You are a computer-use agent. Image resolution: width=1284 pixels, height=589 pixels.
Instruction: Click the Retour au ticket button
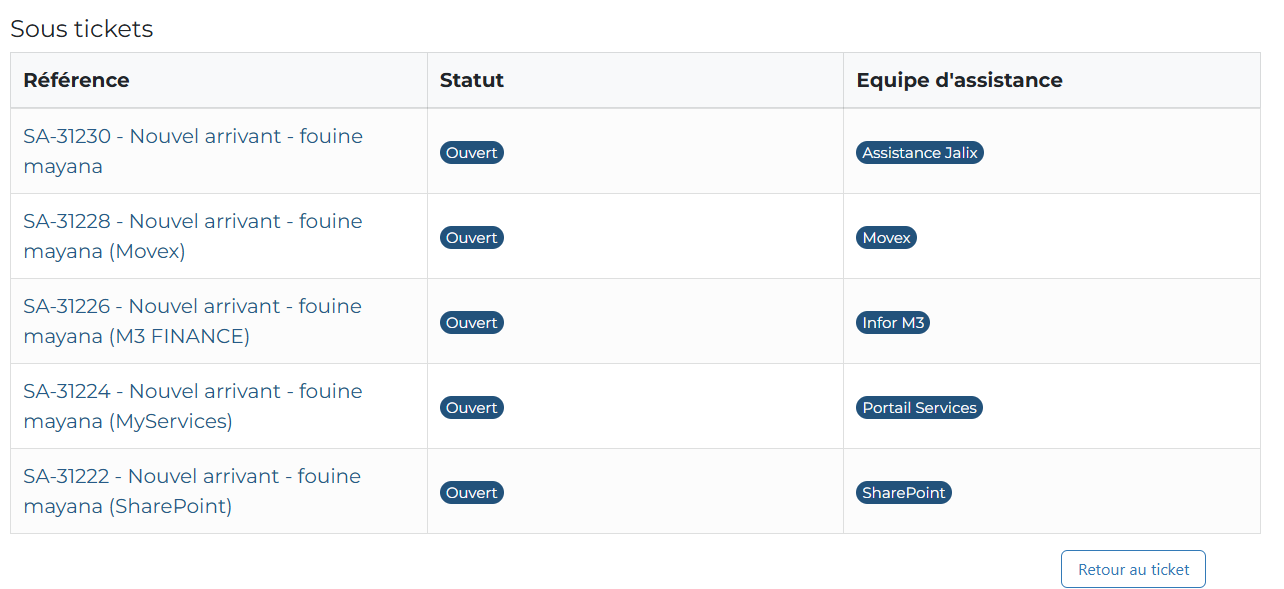click(x=1133, y=569)
